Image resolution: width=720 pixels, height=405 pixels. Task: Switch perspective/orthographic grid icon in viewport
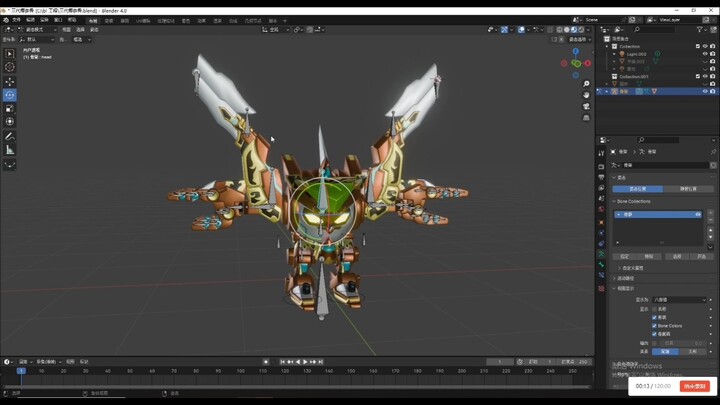(586, 118)
